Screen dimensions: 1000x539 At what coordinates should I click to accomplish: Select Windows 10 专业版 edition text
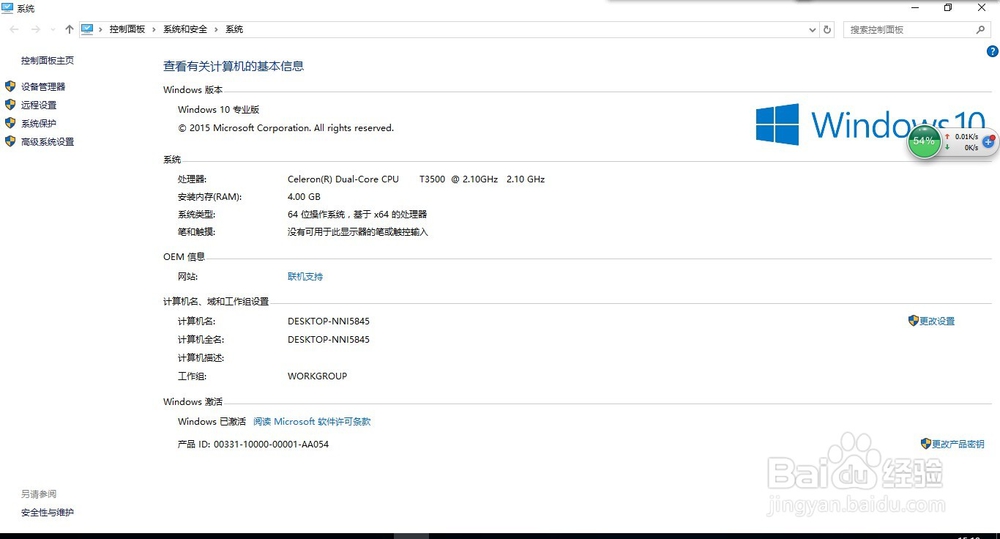218,110
